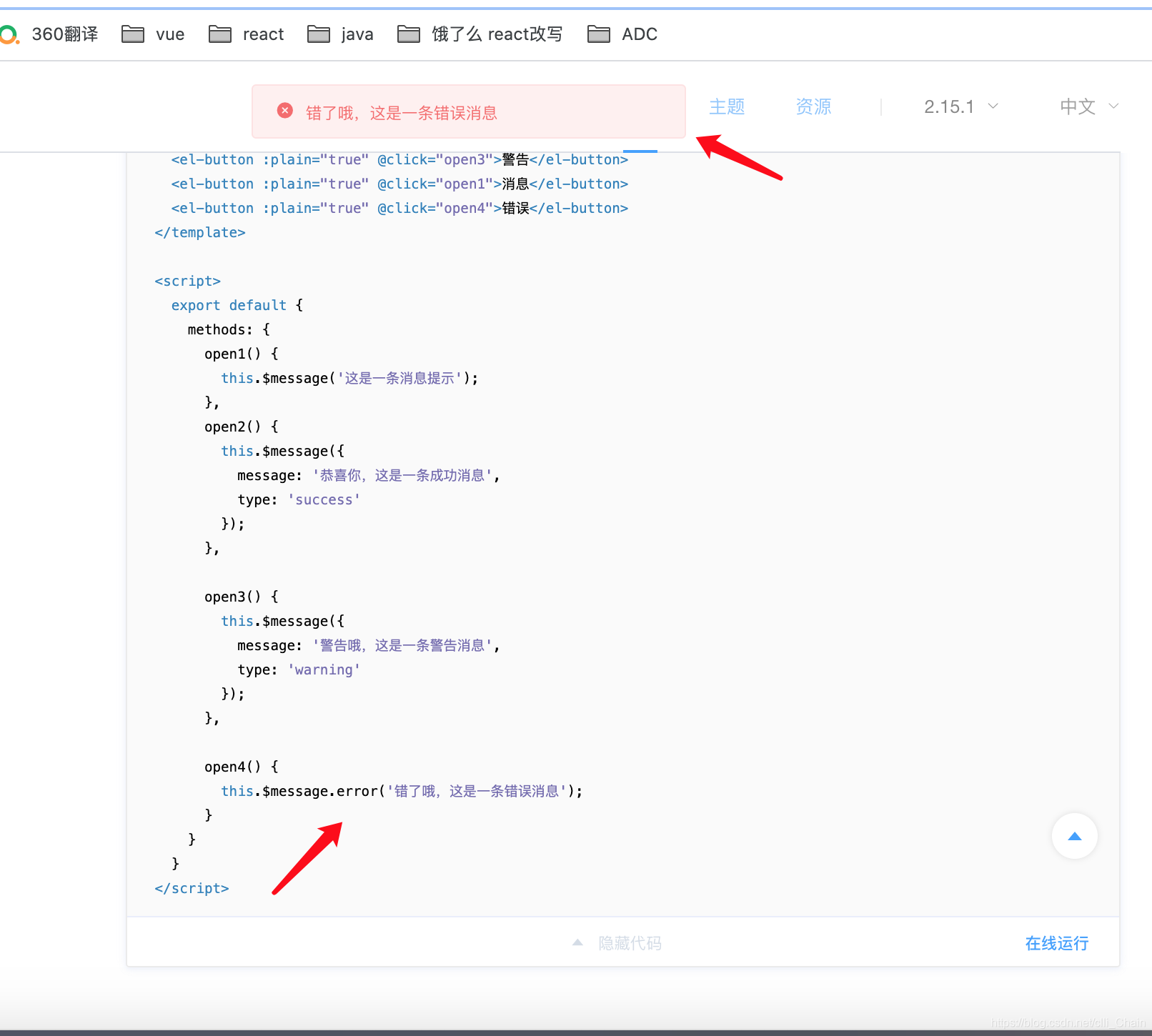The height and width of the screenshot is (1036, 1152).
Task: Open the 饿了么 react改写 bookmarks folder
Action: click(x=480, y=34)
